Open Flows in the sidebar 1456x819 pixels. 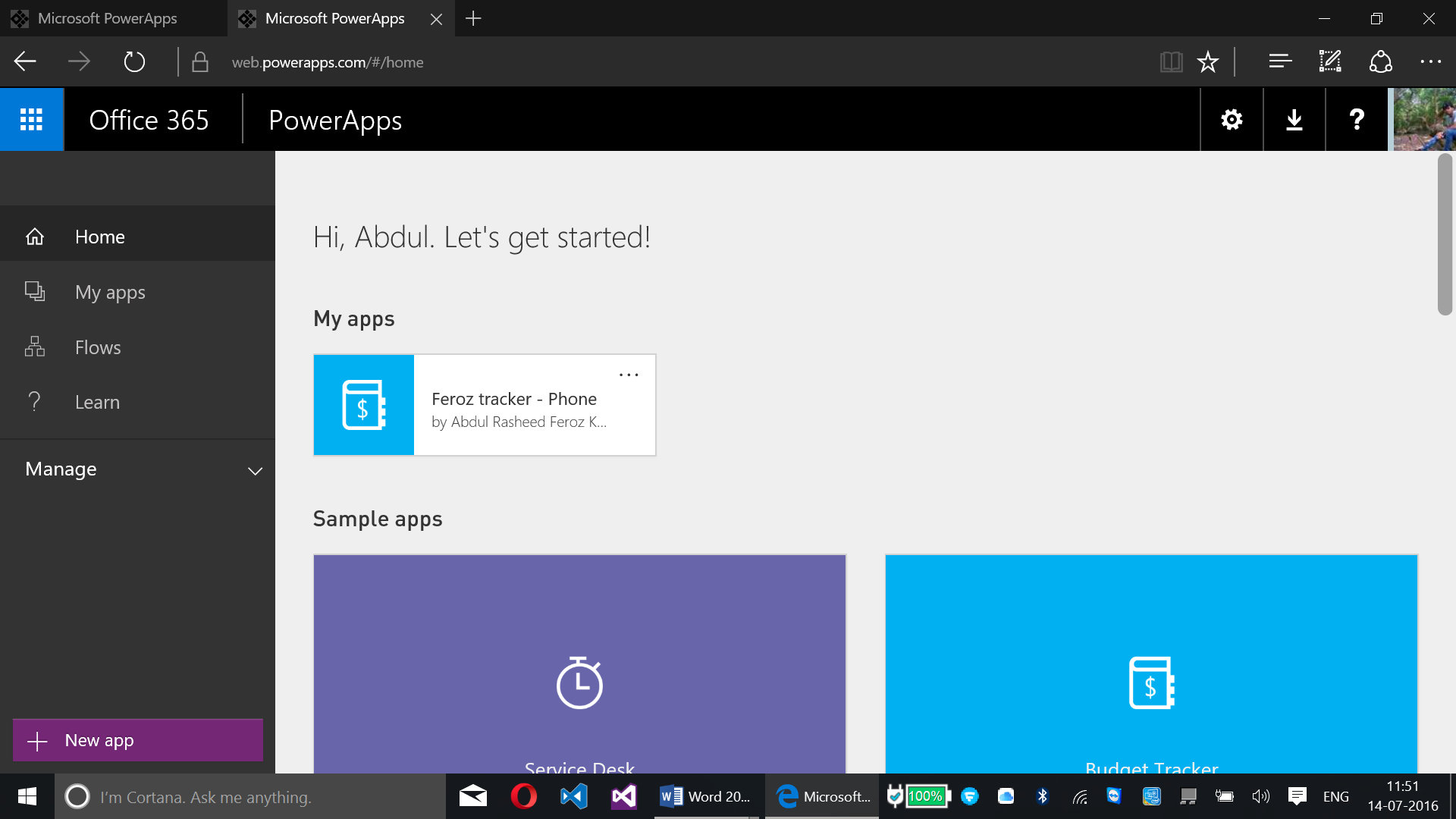pyautogui.click(x=137, y=347)
